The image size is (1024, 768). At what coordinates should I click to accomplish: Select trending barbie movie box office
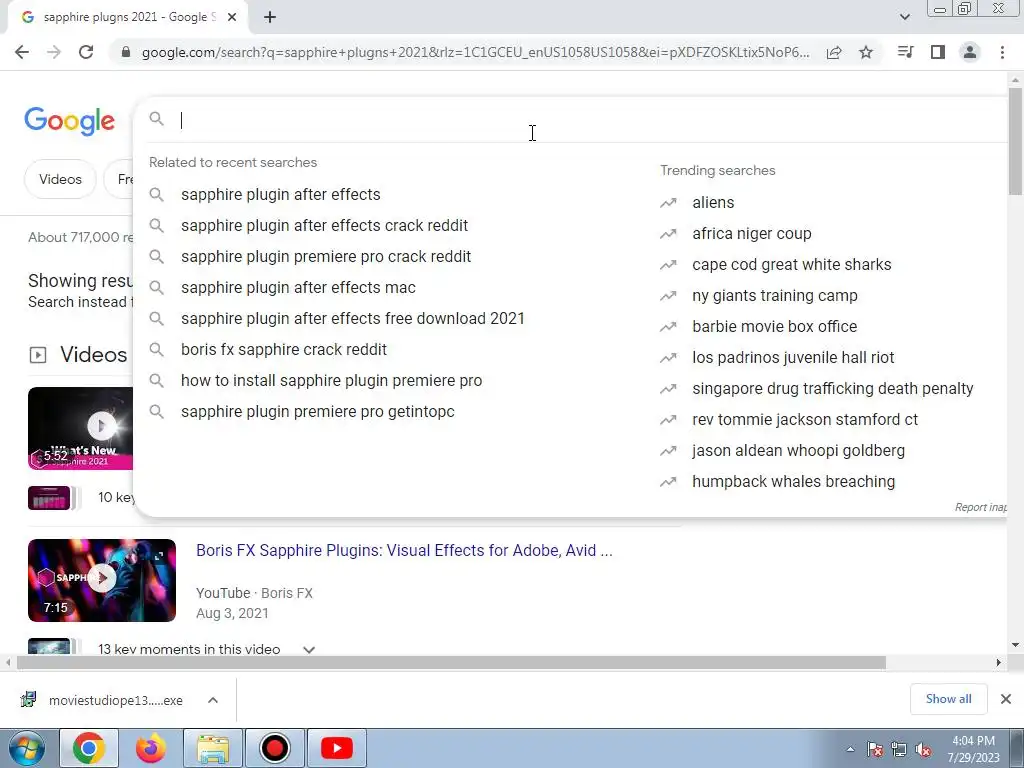775,327
